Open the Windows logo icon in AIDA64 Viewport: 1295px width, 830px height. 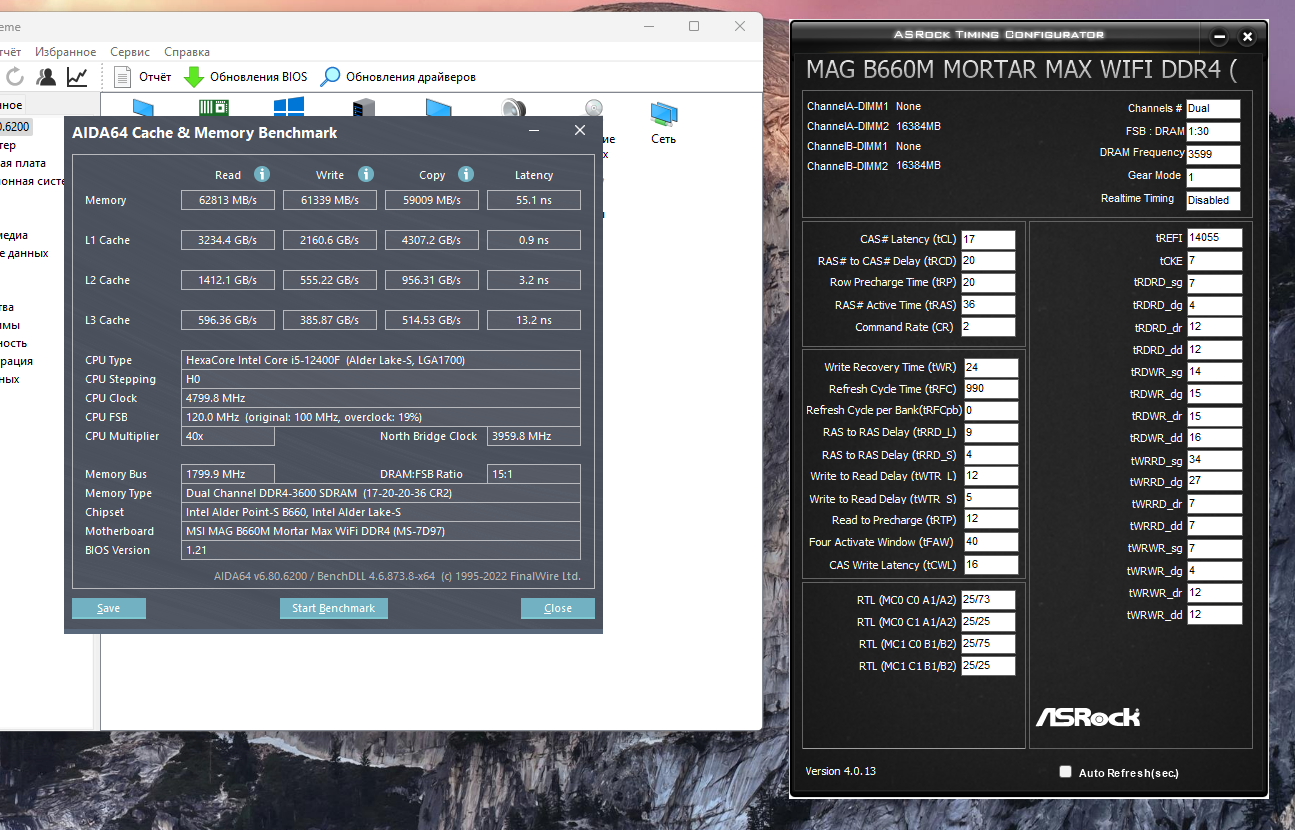point(289,107)
